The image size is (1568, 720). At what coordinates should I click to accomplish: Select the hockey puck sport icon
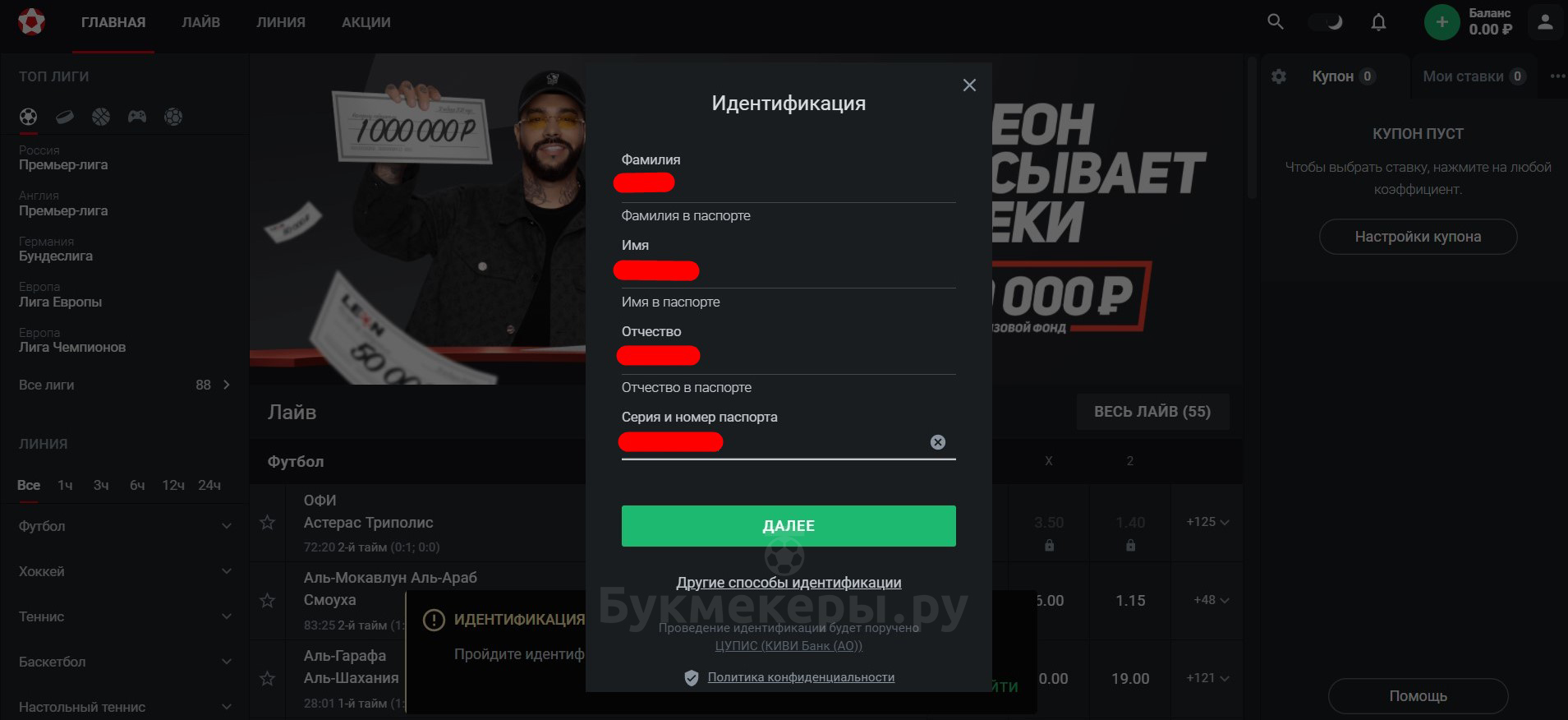point(64,117)
